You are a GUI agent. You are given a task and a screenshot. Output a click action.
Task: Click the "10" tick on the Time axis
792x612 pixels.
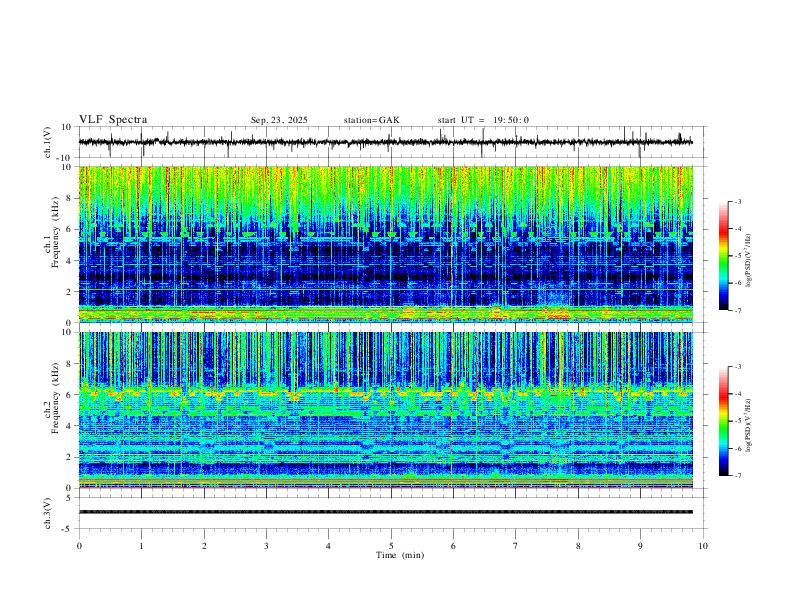pos(703,546)
